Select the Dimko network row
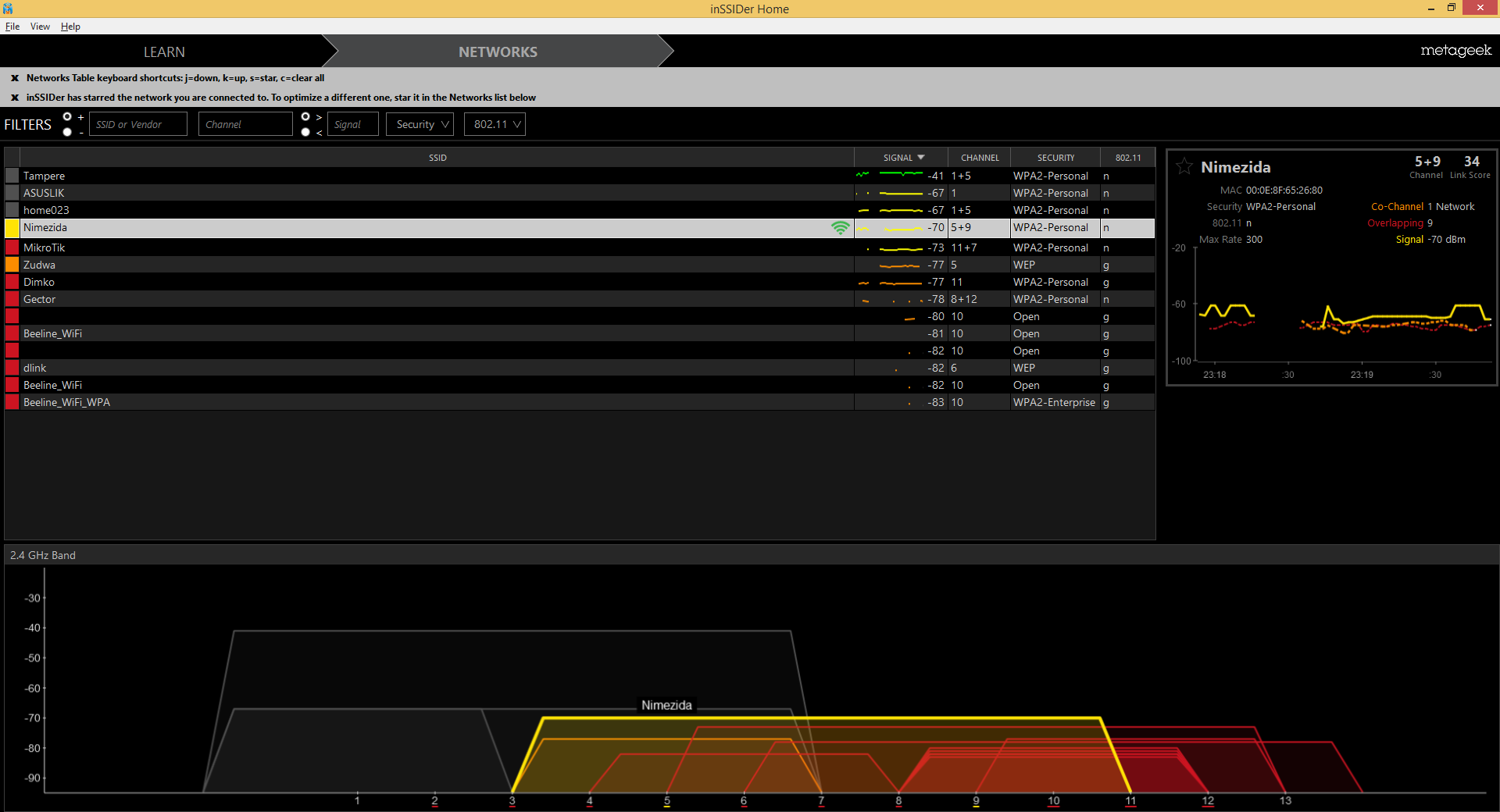Image resolution: width=1500 pixels, height=812 pixels. click(x=580, y=282)
